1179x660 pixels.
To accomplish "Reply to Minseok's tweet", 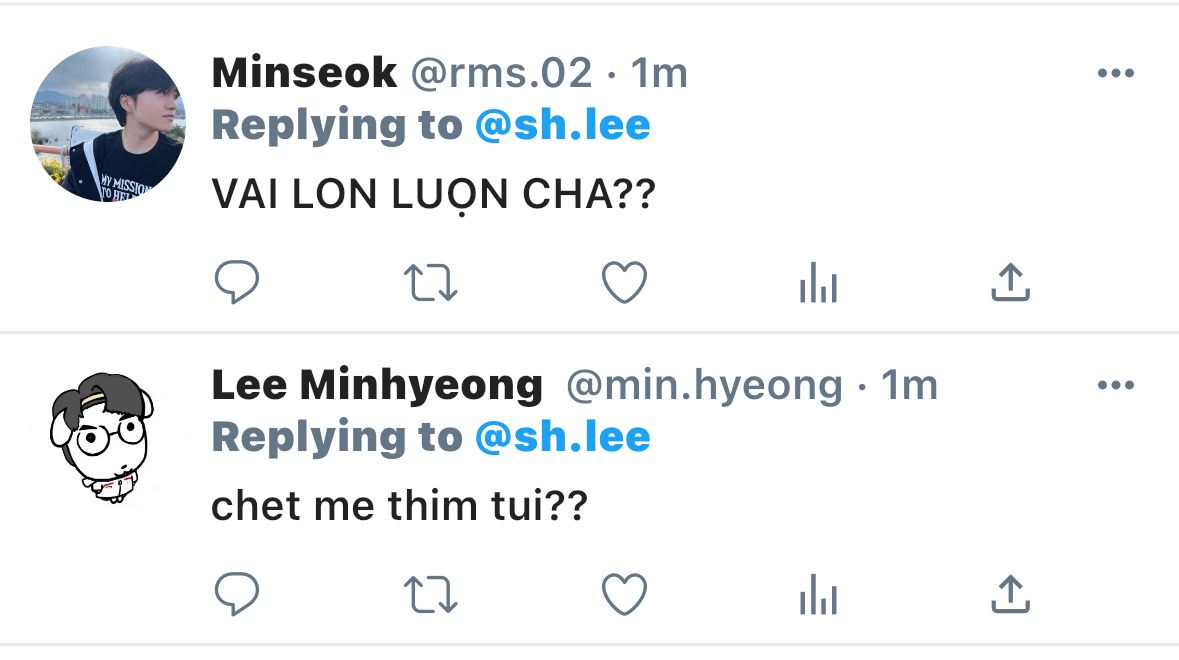I will coord(237,282).
